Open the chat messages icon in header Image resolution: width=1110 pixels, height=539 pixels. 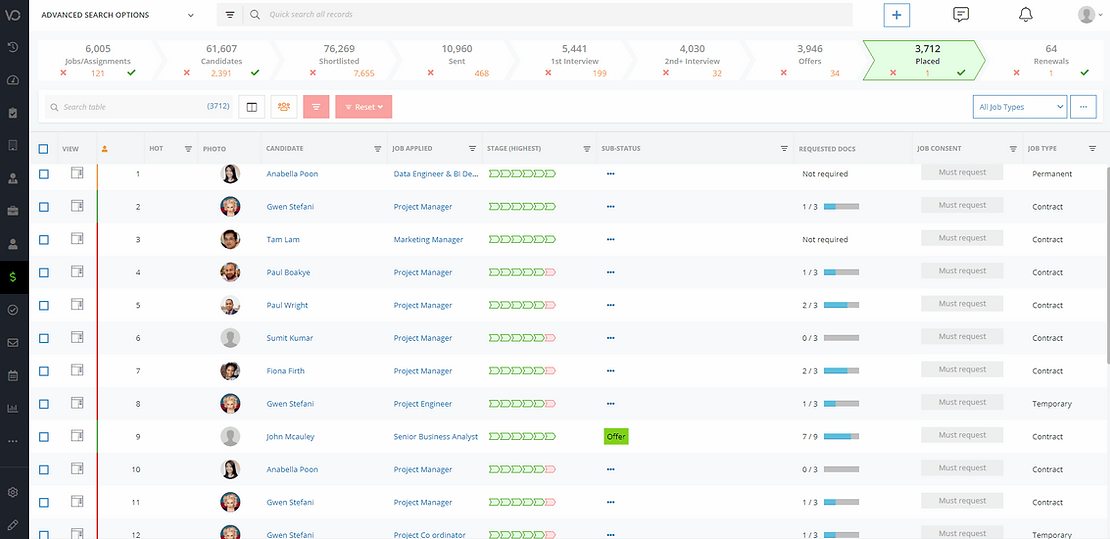pyautogui.click(x=961, y=15)
